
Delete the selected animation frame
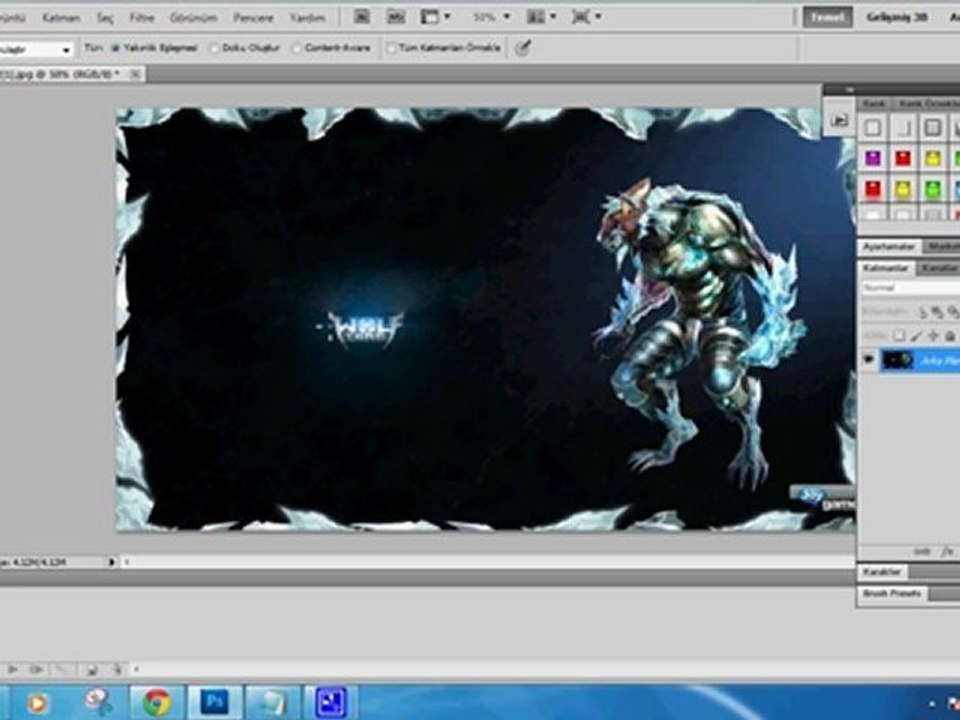pos(117,670)
